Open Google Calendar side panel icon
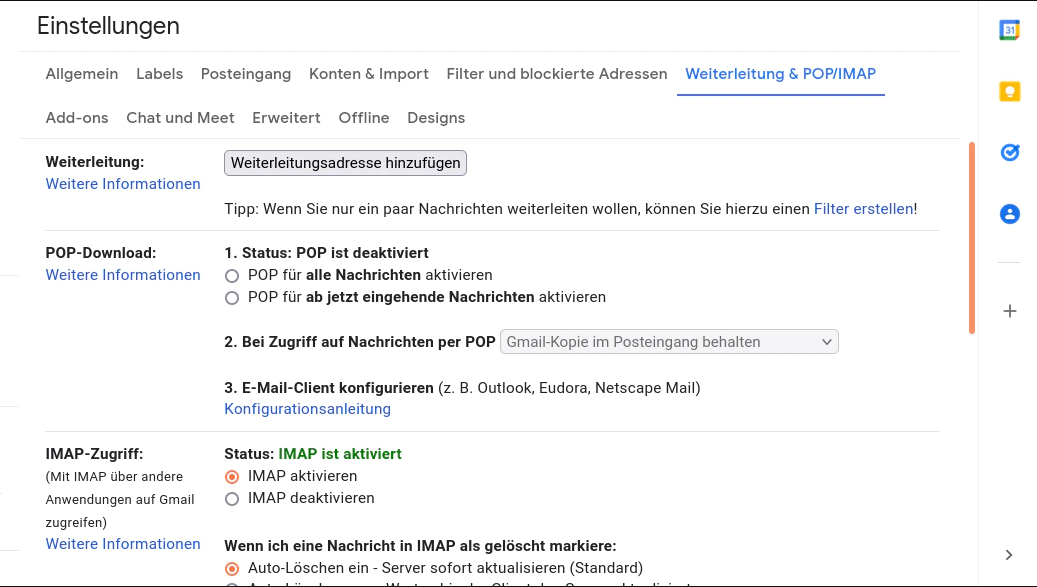This screenshot has height=587, width=1037. coord(1009,30)
